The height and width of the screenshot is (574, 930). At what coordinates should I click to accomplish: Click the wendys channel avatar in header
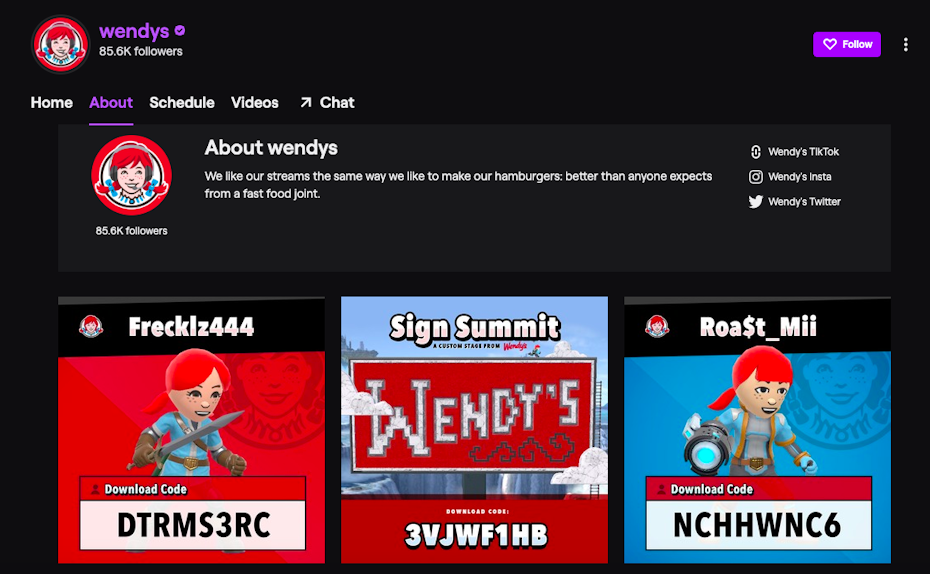pos(61,44)
